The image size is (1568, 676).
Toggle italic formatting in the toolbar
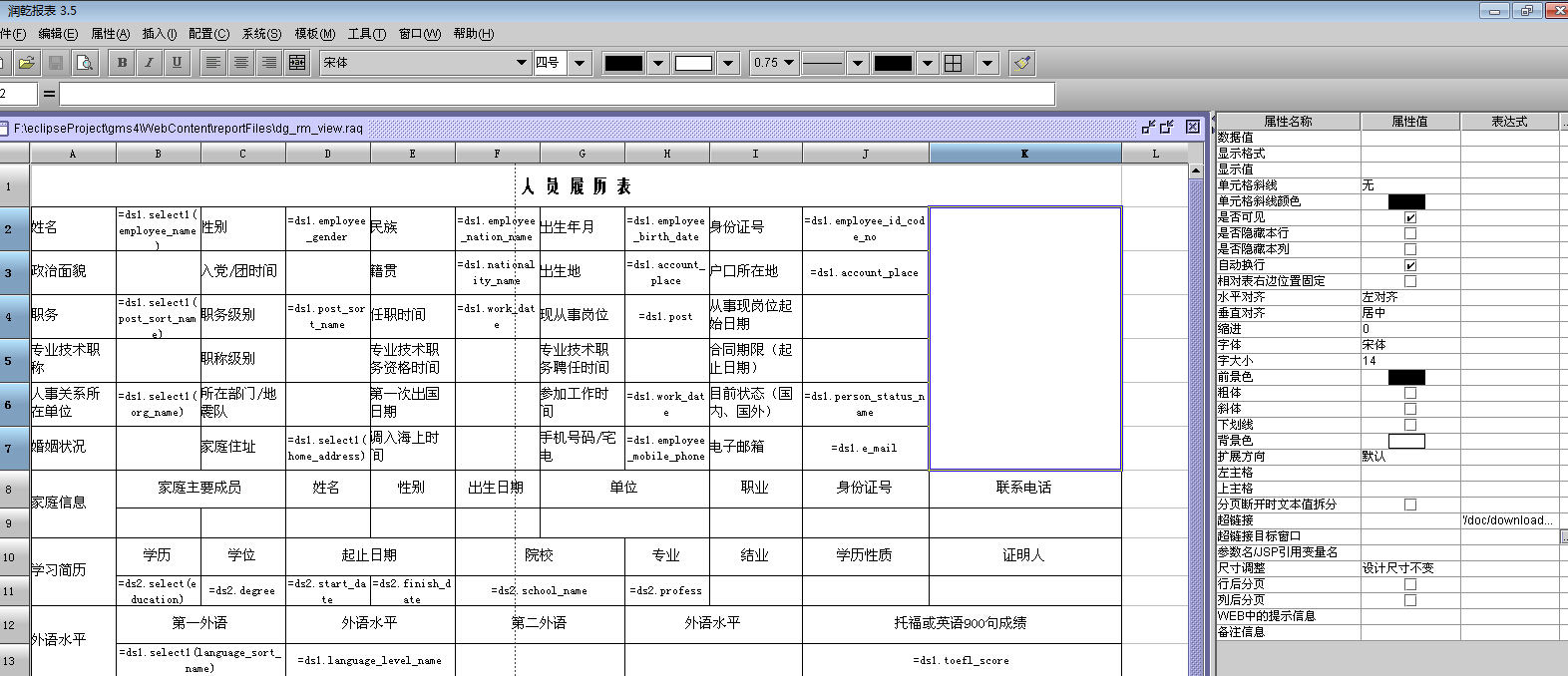150,63
